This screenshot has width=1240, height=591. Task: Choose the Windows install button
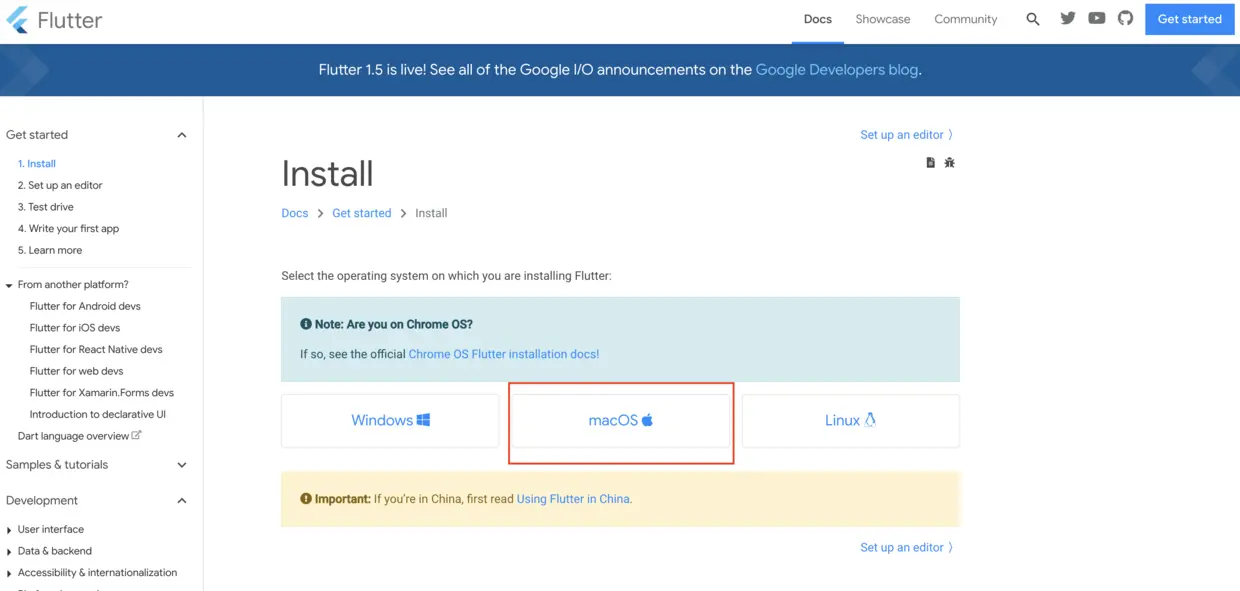tap(390, 421)
